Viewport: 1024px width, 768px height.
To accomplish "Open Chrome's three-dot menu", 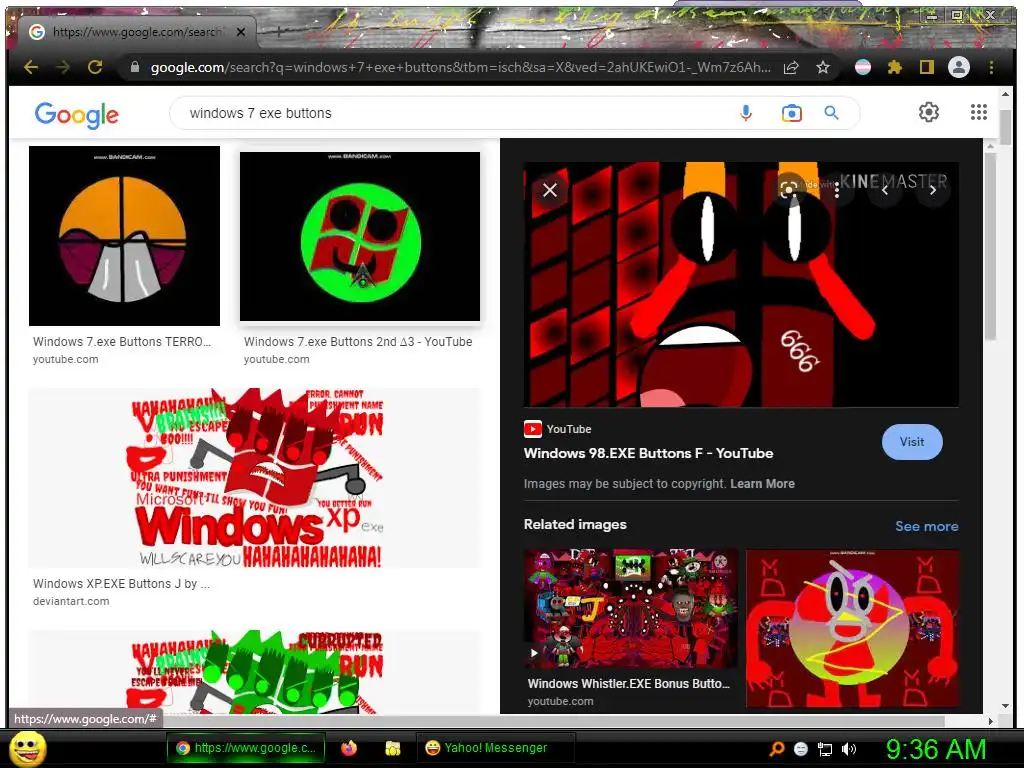I will [991, 67].
